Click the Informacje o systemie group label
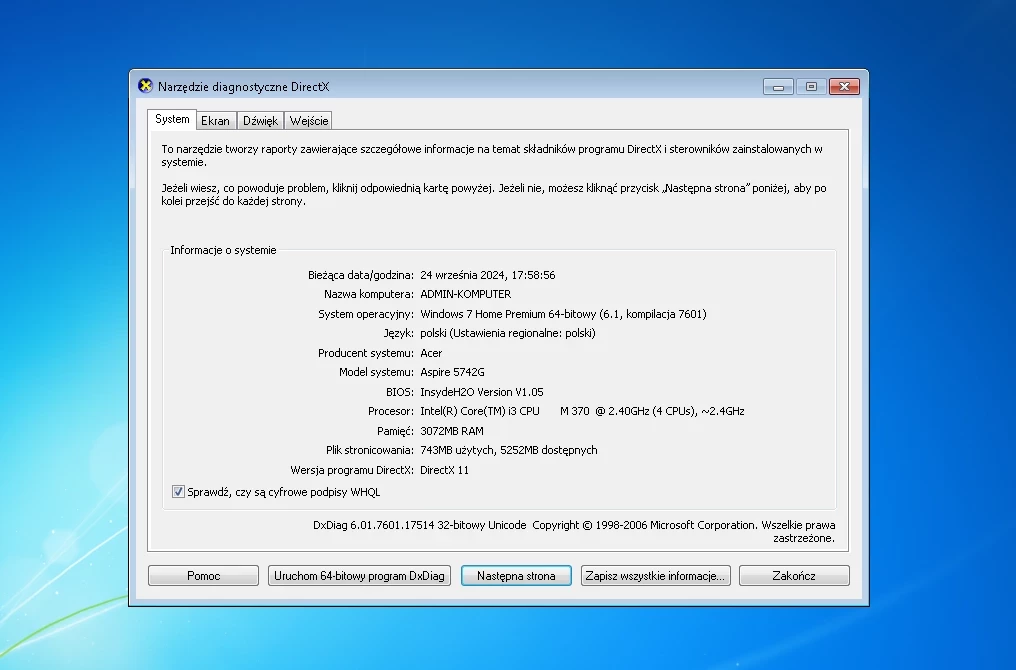The image size is (1016, 670). (222, 250)
